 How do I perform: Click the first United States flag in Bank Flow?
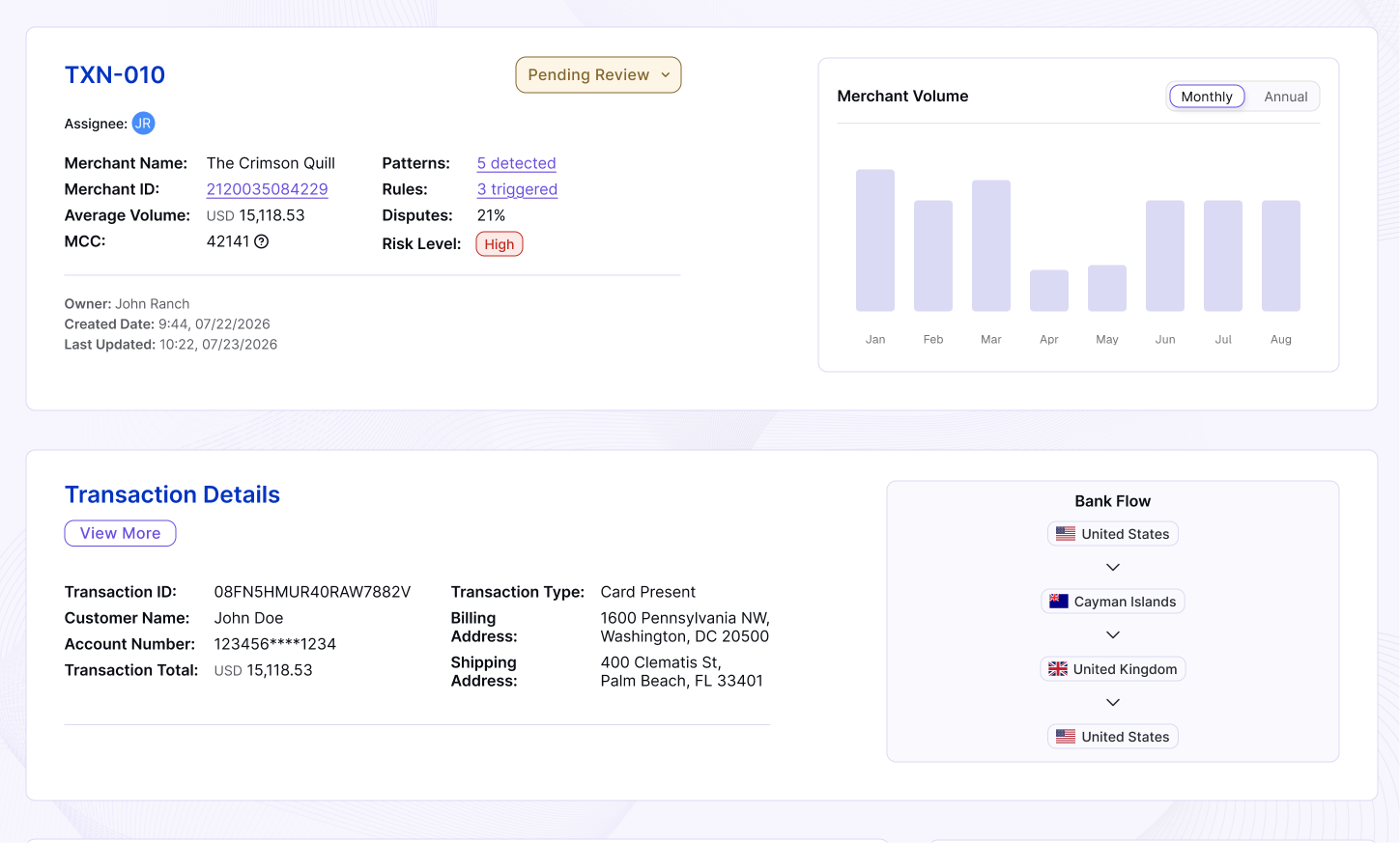click(1066, 534)
